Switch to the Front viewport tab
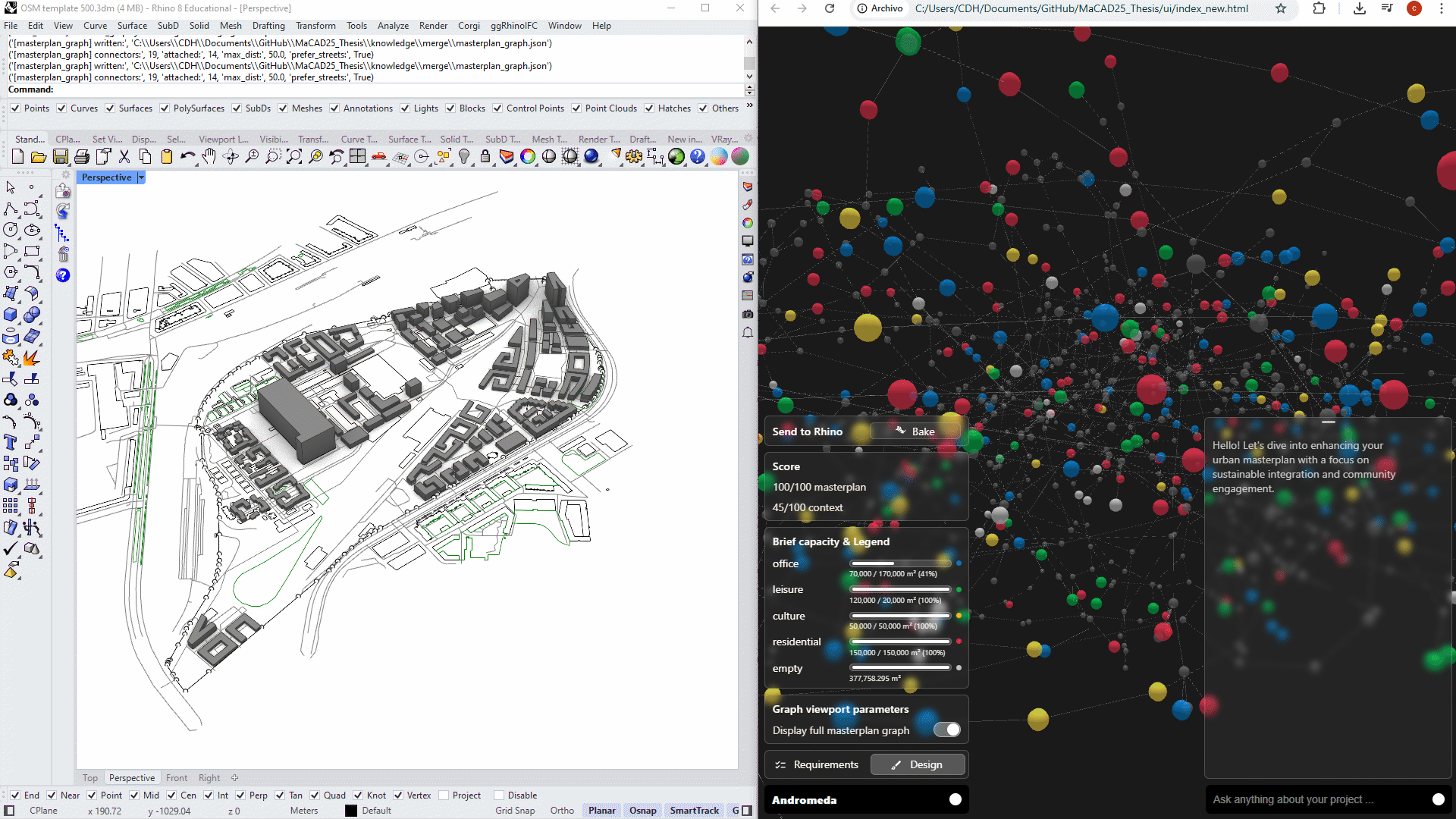 (x=176, y=778)
